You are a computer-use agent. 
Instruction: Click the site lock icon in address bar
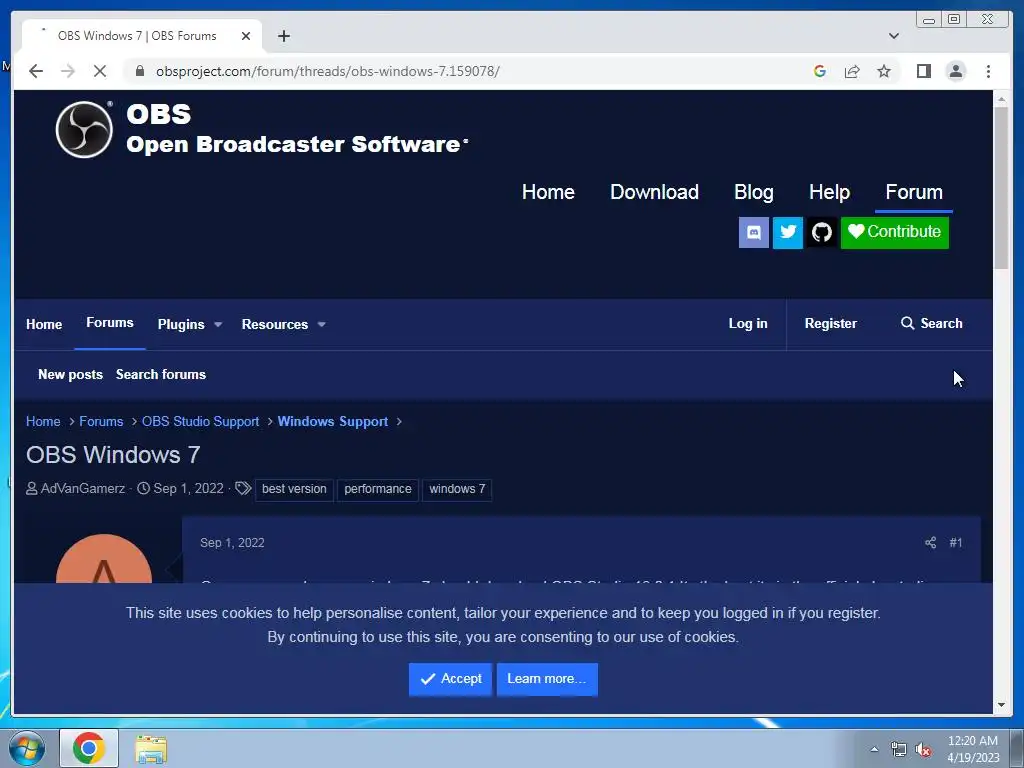(139, 71)
